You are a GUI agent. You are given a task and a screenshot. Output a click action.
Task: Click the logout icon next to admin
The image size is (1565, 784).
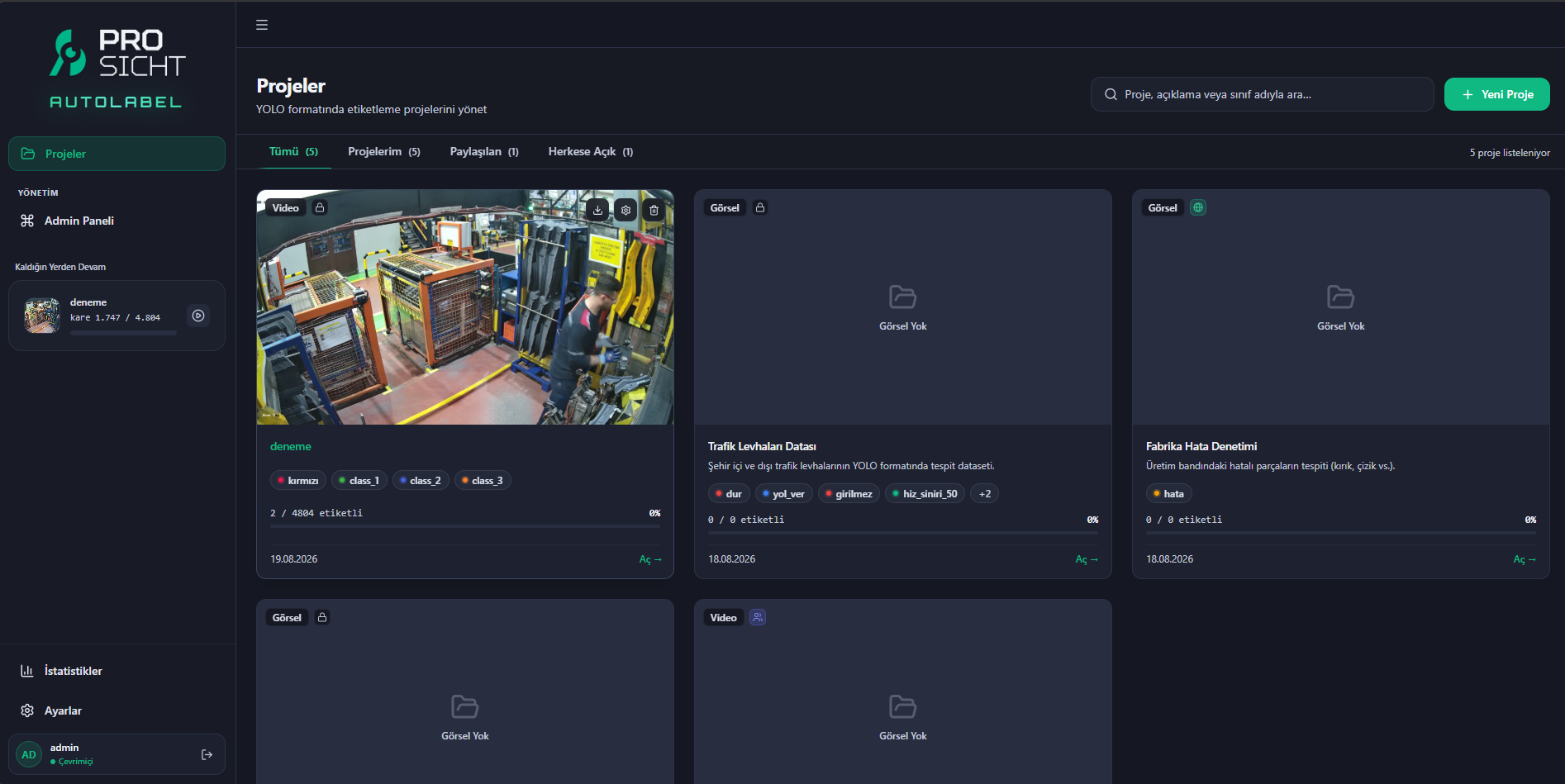pos(207,754)
